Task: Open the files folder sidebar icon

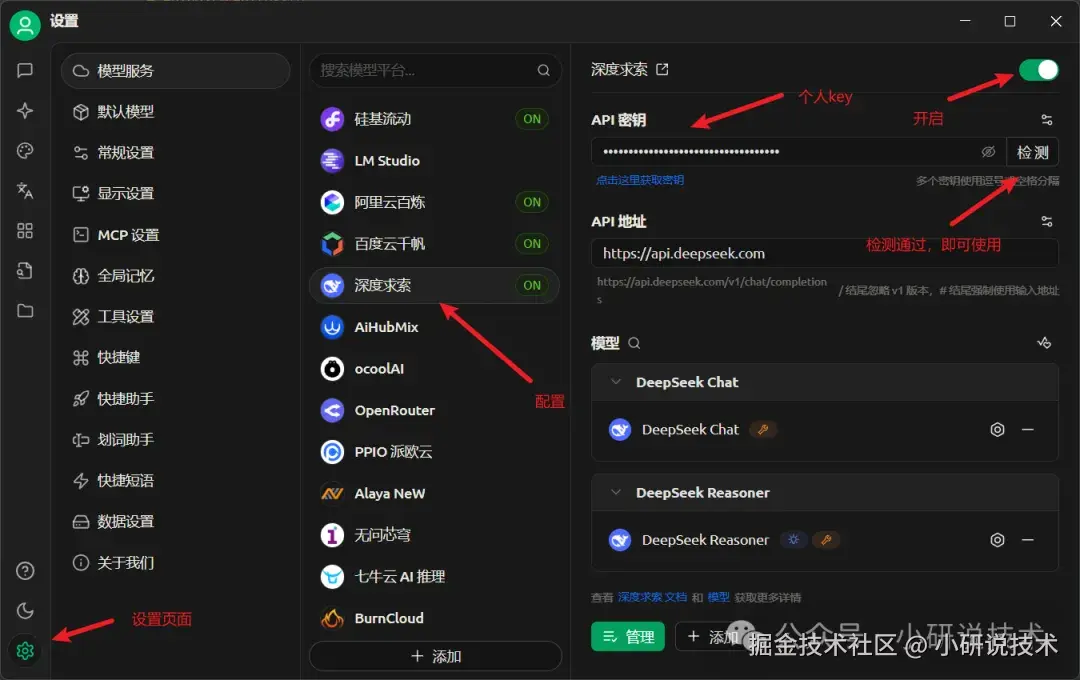Action: [x=25, y=311]
